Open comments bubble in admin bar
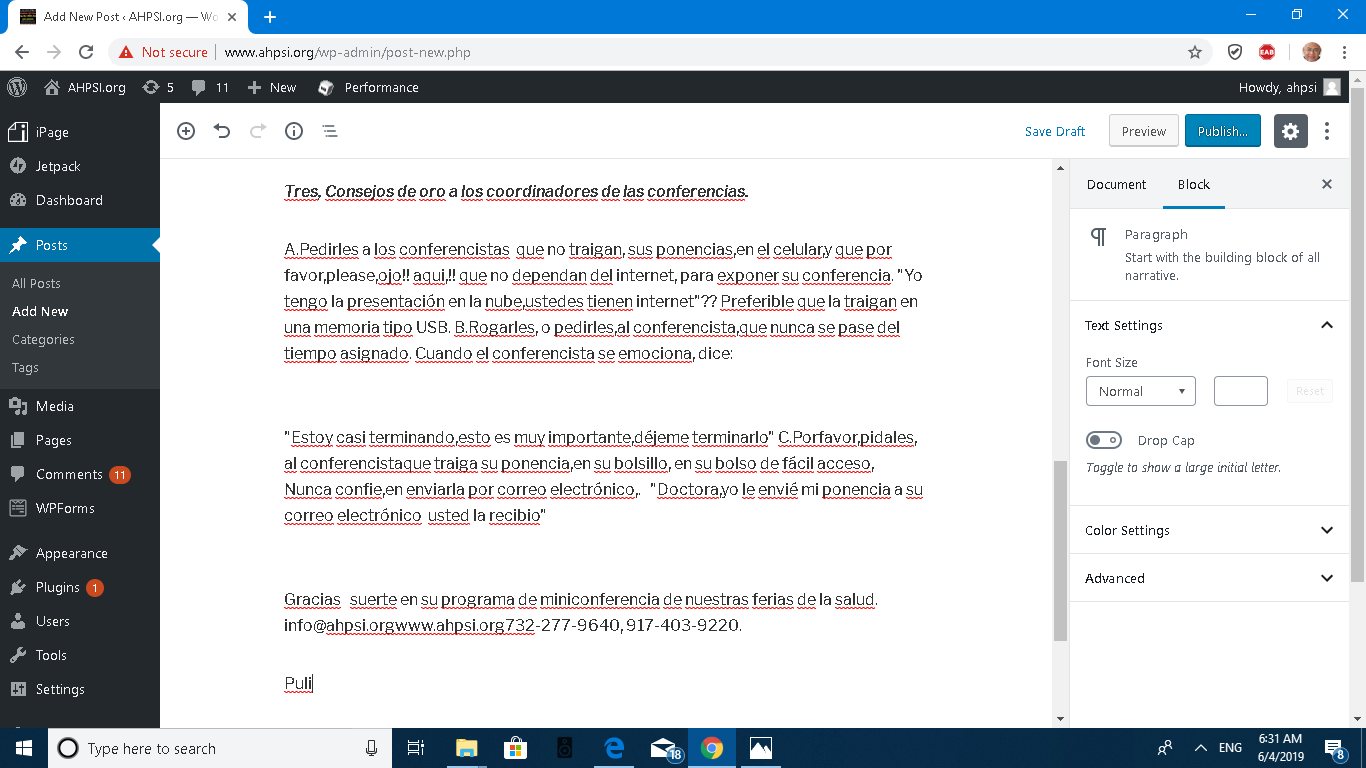 coord(209,87)
